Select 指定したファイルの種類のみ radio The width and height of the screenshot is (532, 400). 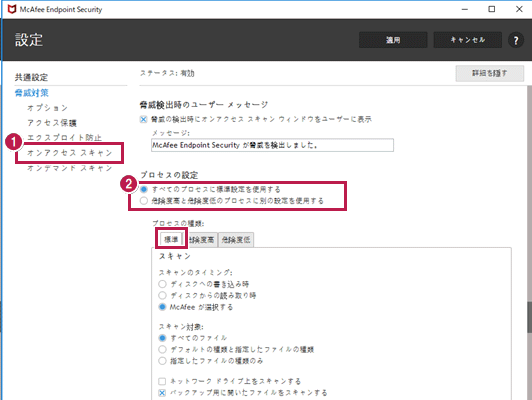coord(163,361)
